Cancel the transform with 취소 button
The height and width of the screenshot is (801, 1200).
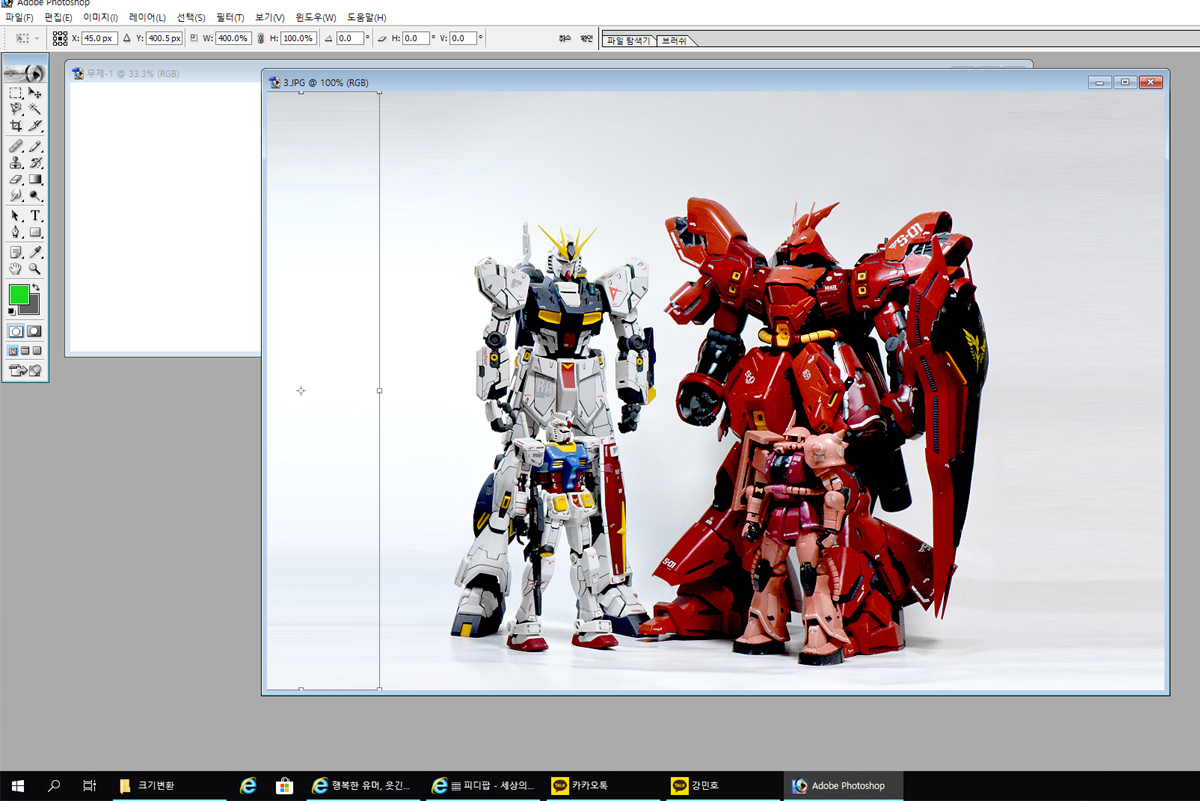[x=565, y=38]
